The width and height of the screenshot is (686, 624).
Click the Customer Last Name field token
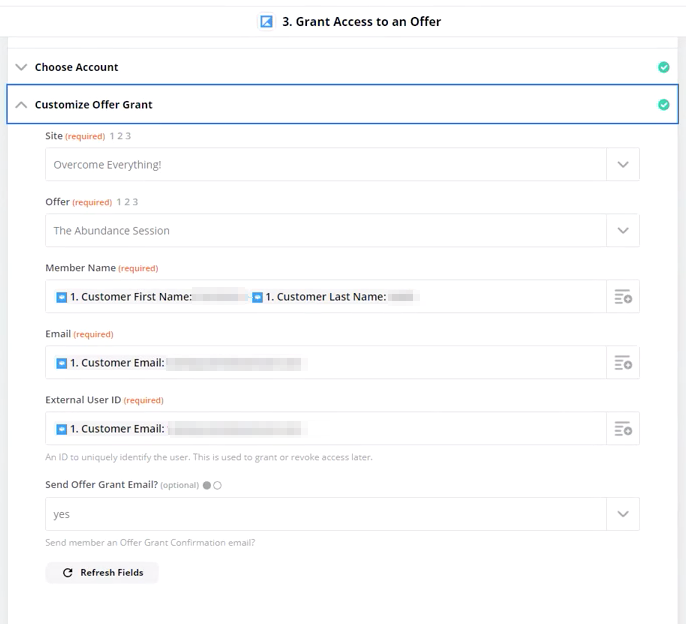[x=335, y=297]
